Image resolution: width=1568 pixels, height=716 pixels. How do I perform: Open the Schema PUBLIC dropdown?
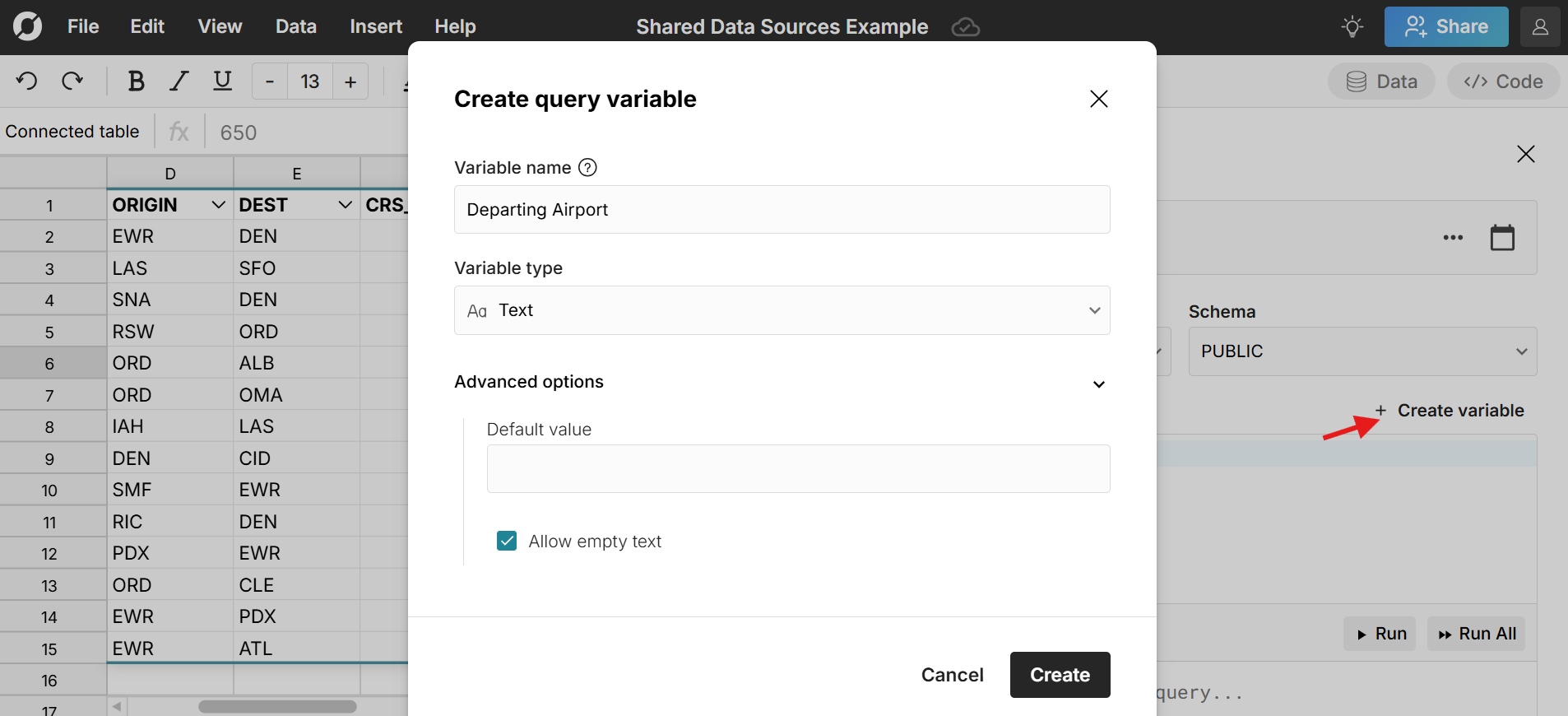click(x=1362, y=351)
